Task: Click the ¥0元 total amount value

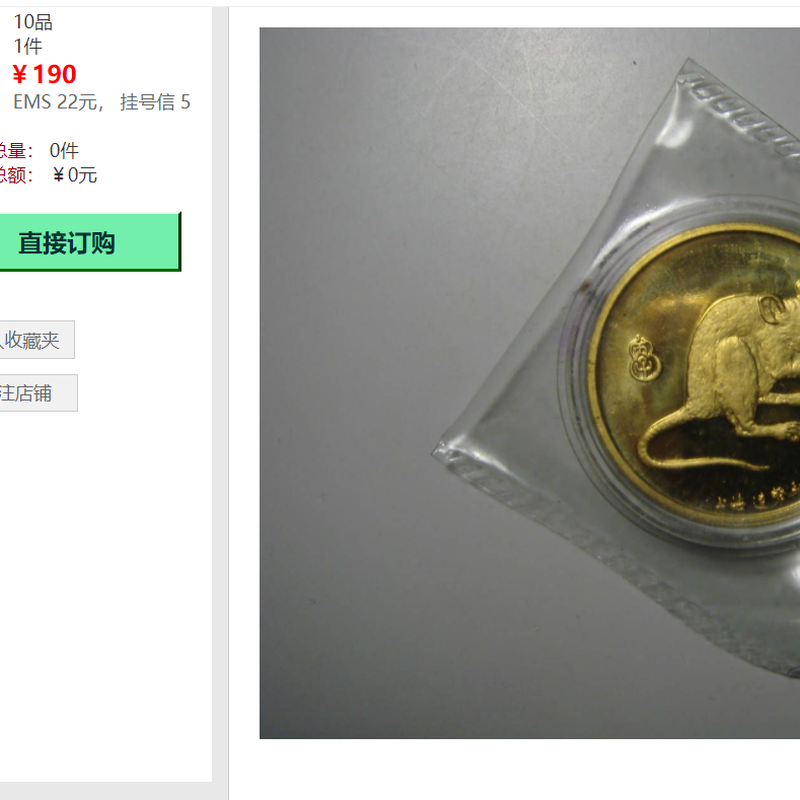Action: (x=74, y=175)
